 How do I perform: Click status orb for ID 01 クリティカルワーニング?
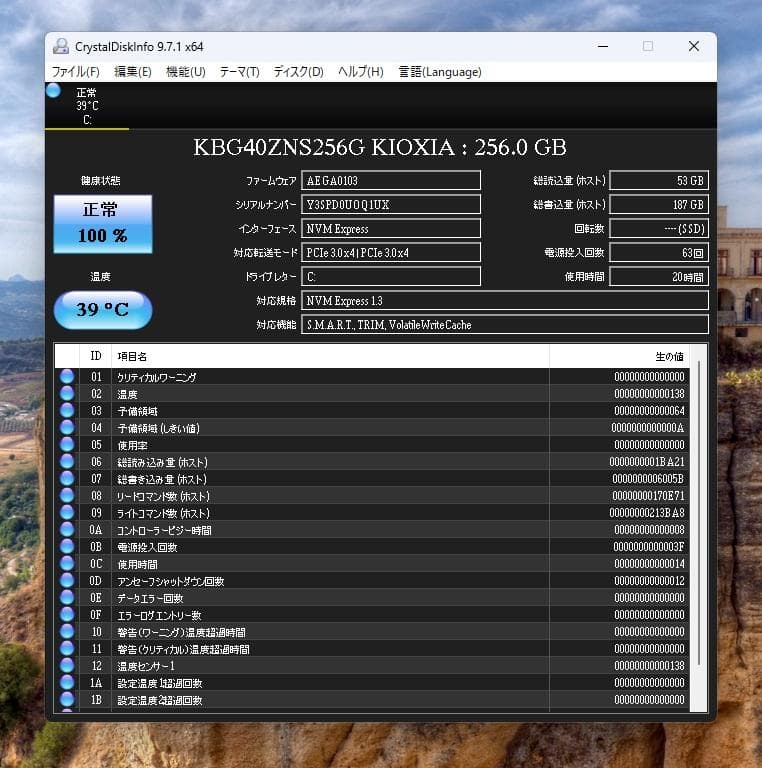click(67, 376)
